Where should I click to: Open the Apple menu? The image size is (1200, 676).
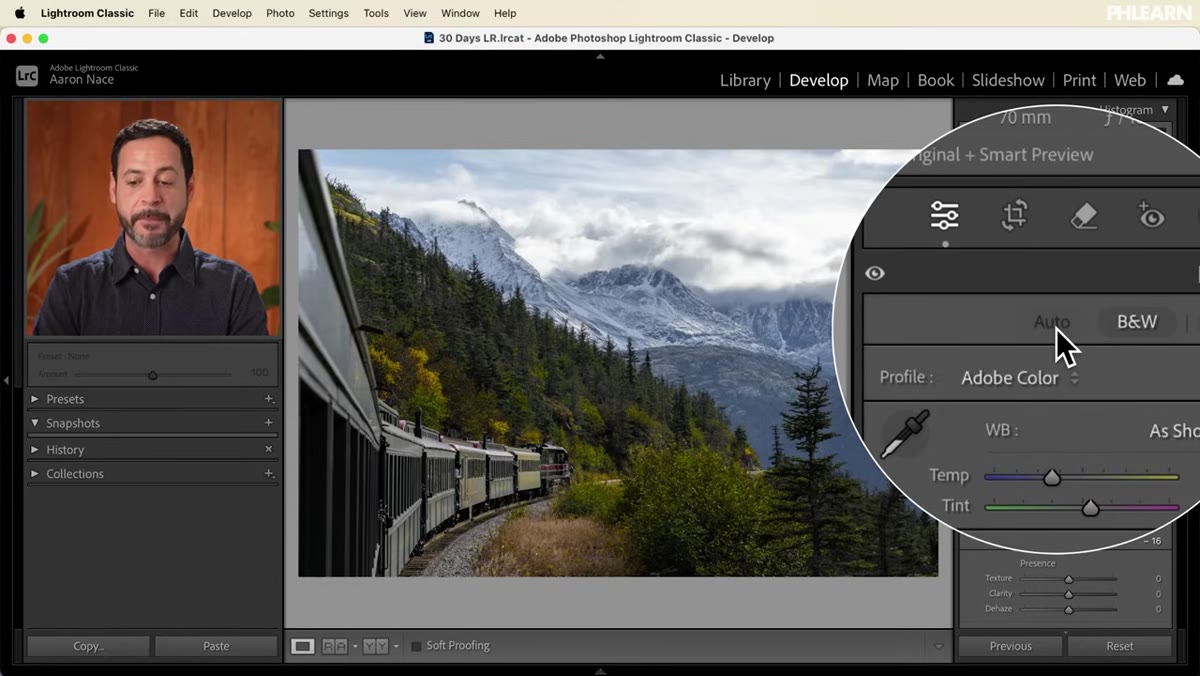[x=20, y=13]
